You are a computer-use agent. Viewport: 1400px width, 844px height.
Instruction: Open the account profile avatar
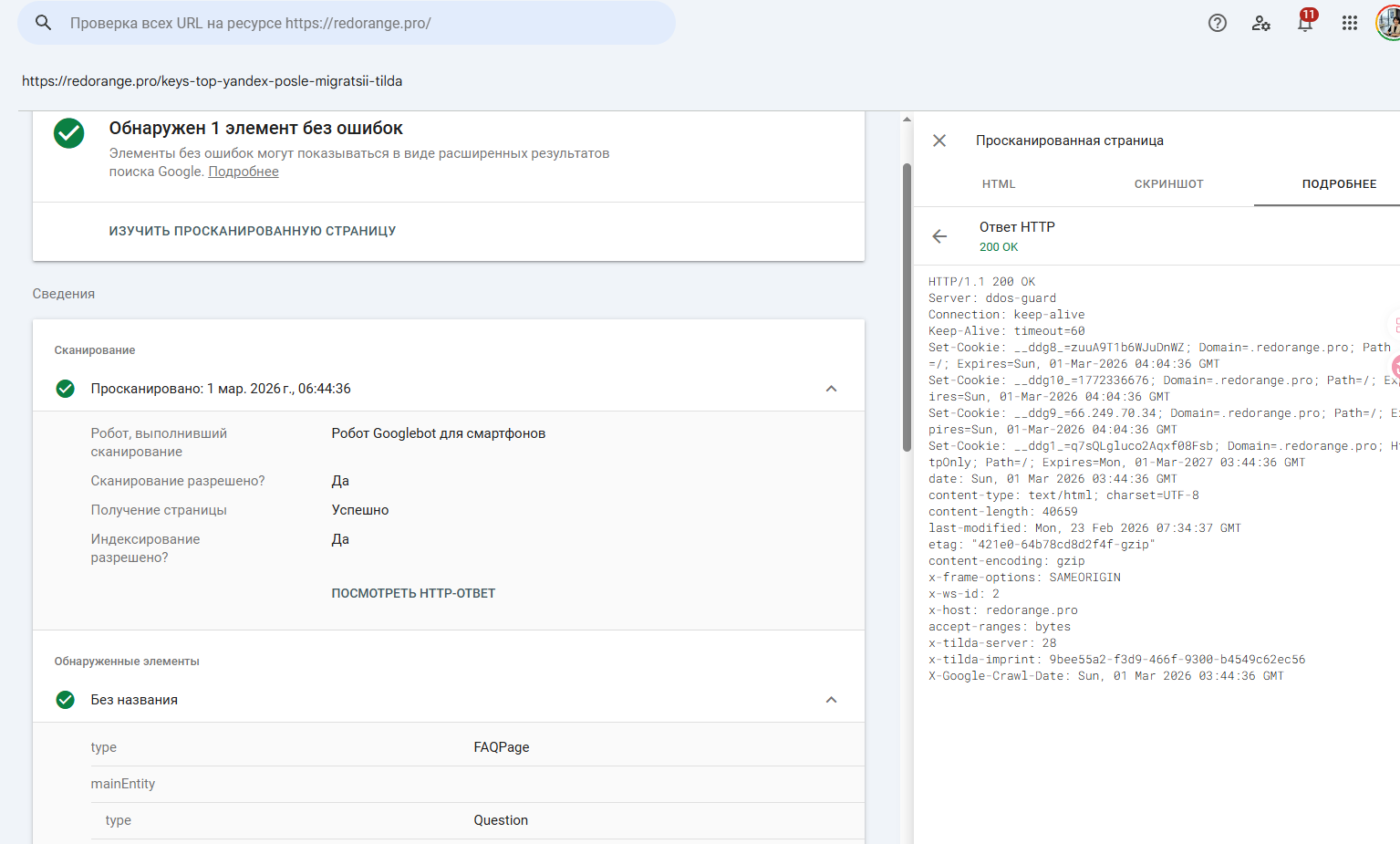point(1387,23)
